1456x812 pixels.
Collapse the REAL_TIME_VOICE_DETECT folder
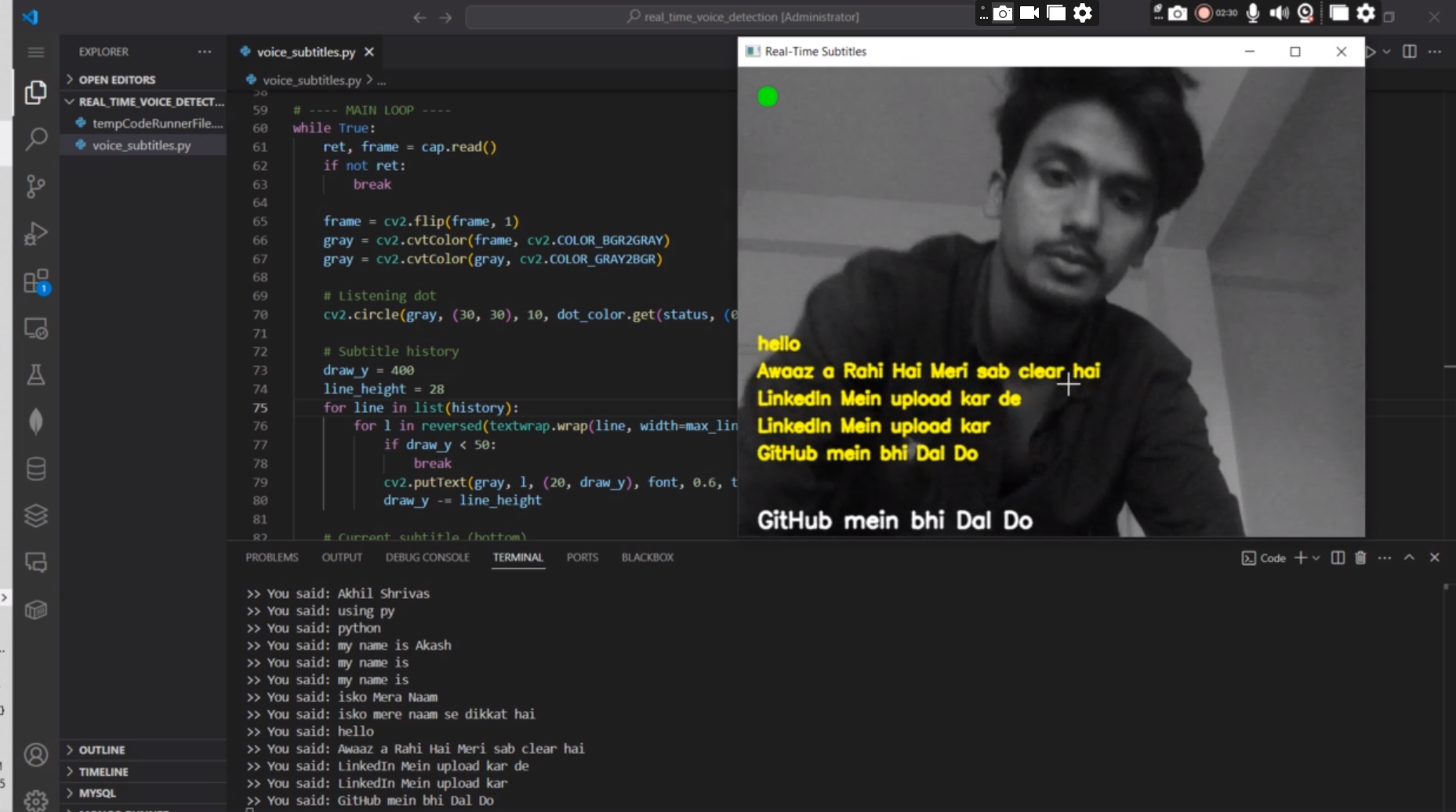pos(144,101)
